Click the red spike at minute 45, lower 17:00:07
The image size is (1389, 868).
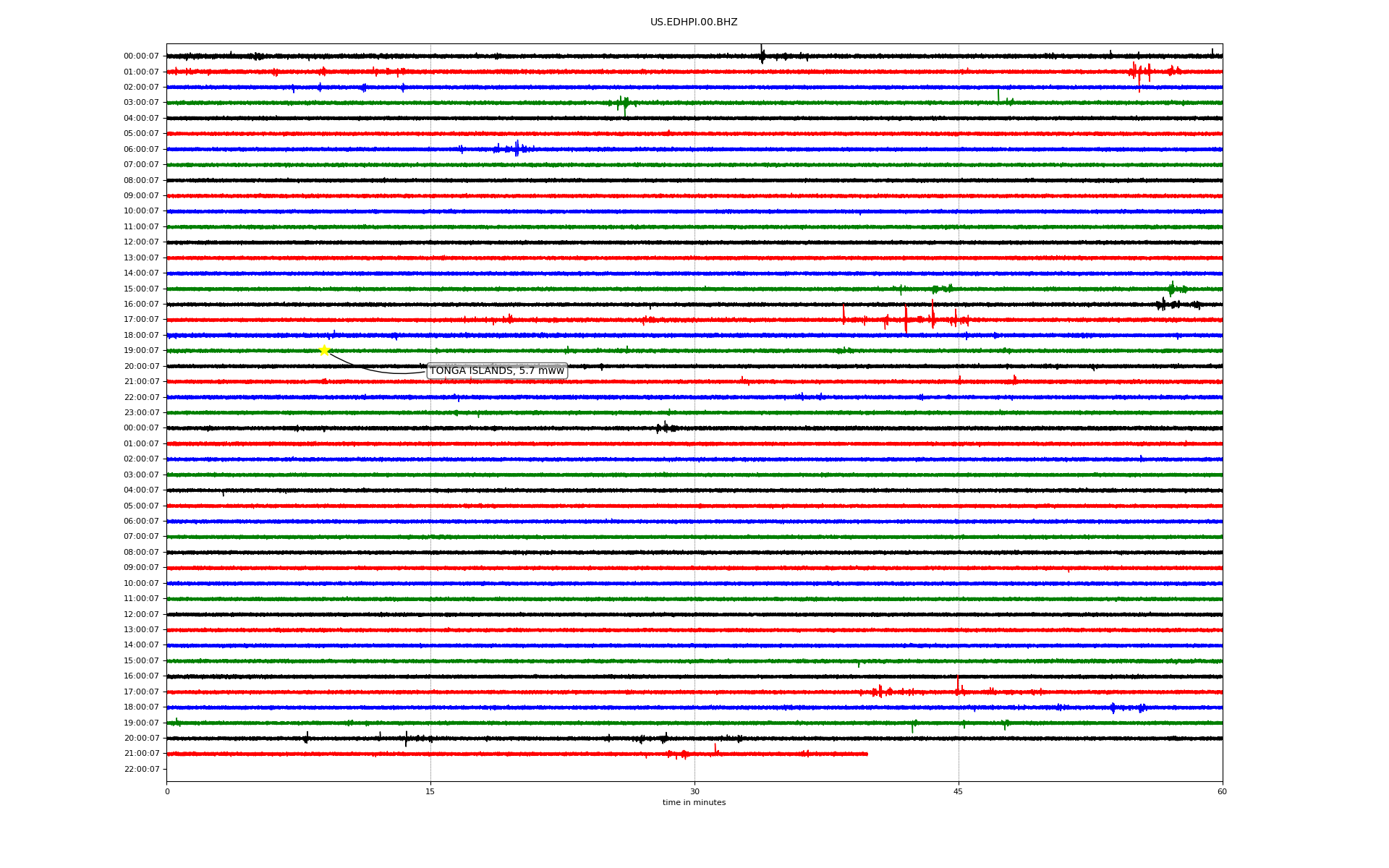coord(958,685)
